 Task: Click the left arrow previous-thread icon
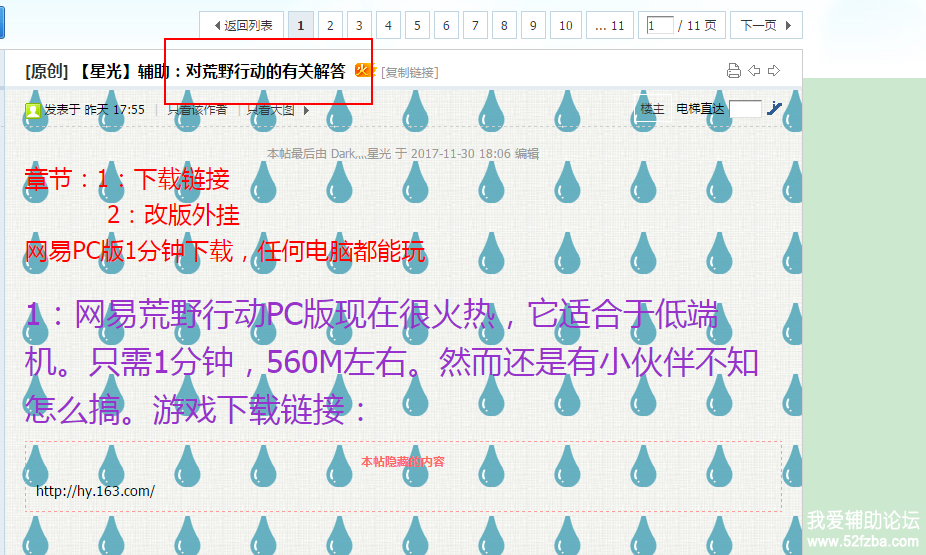click(754, 71)
